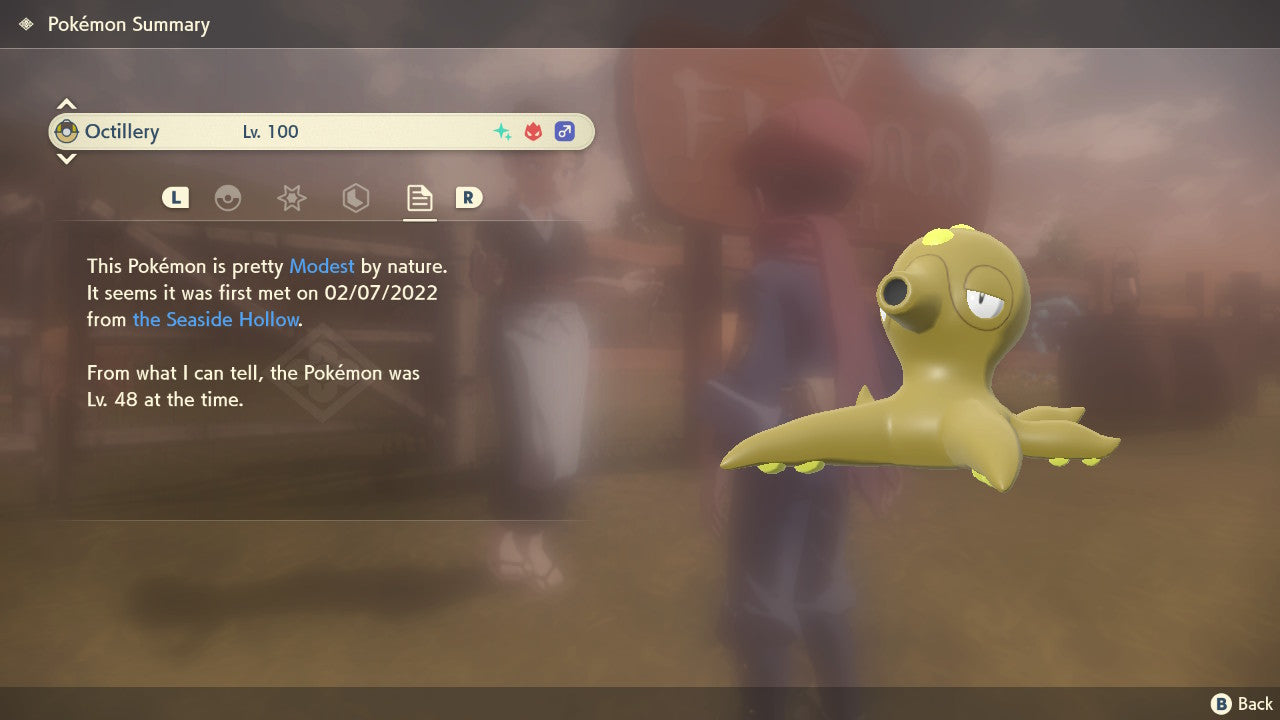1280x720 pixels.
Task: Click the teal shiny sparkle icon
Action: 503,132
